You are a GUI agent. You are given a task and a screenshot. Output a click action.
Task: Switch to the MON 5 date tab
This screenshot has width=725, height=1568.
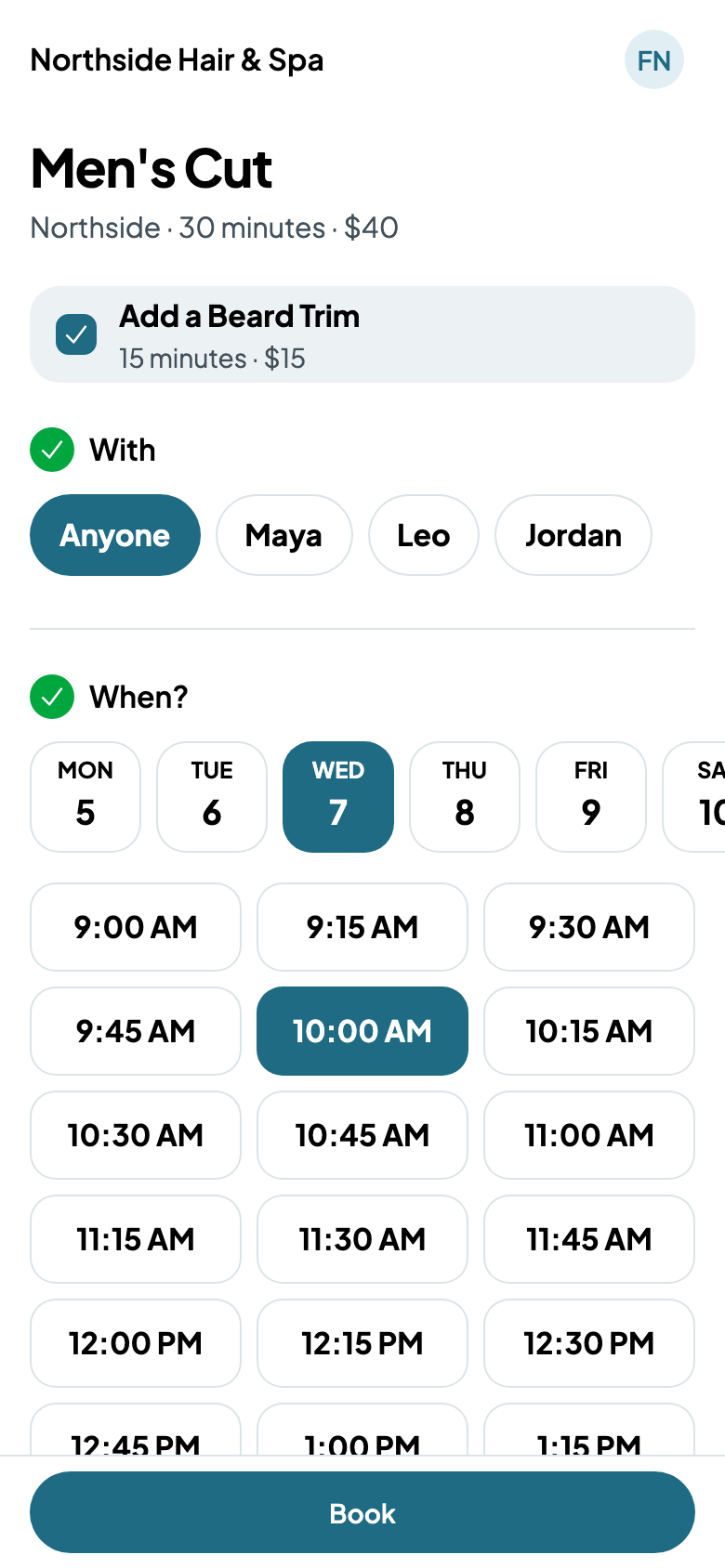tap(86, 797)
